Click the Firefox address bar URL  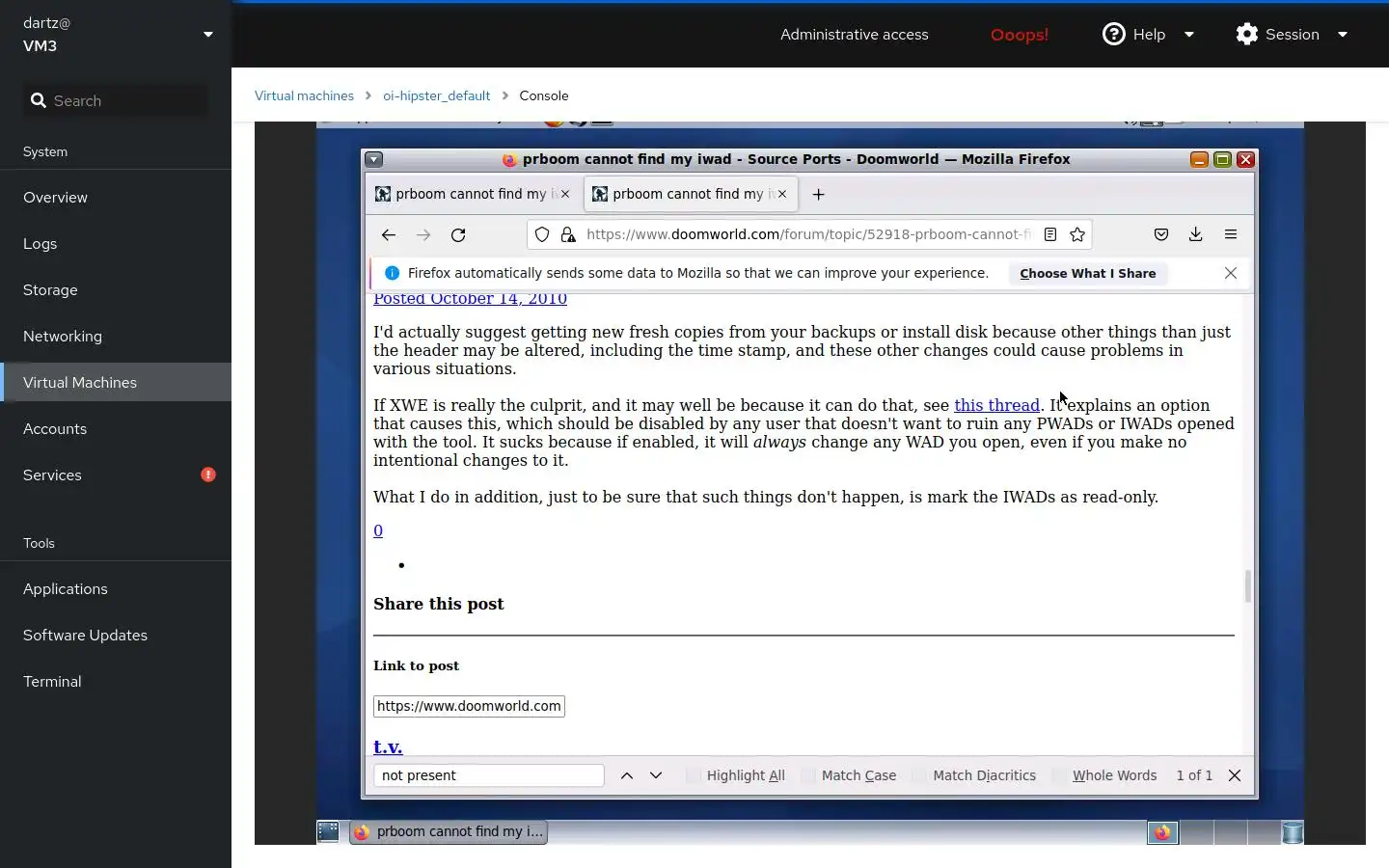(808, 234)
